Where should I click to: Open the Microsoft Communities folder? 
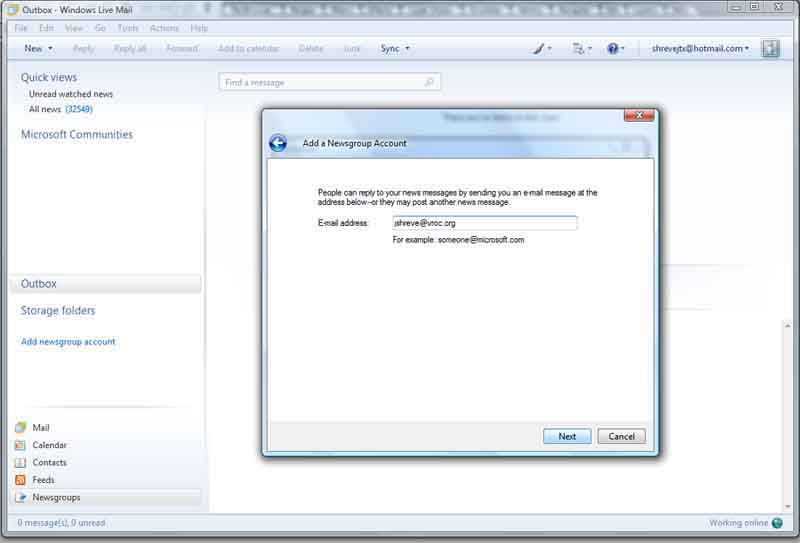(77, 135)
